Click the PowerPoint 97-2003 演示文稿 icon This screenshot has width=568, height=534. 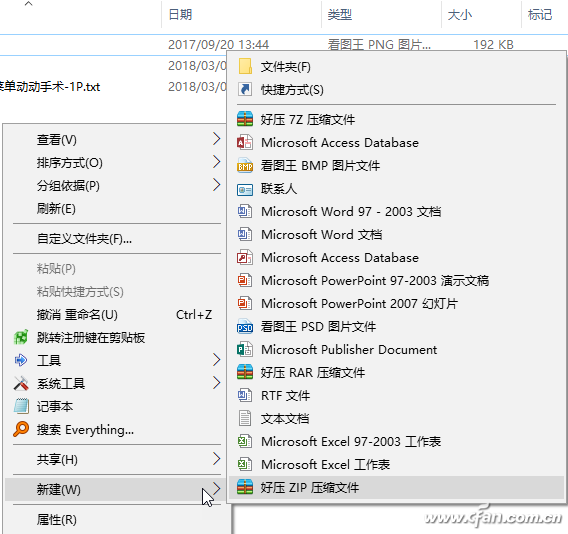245,280
